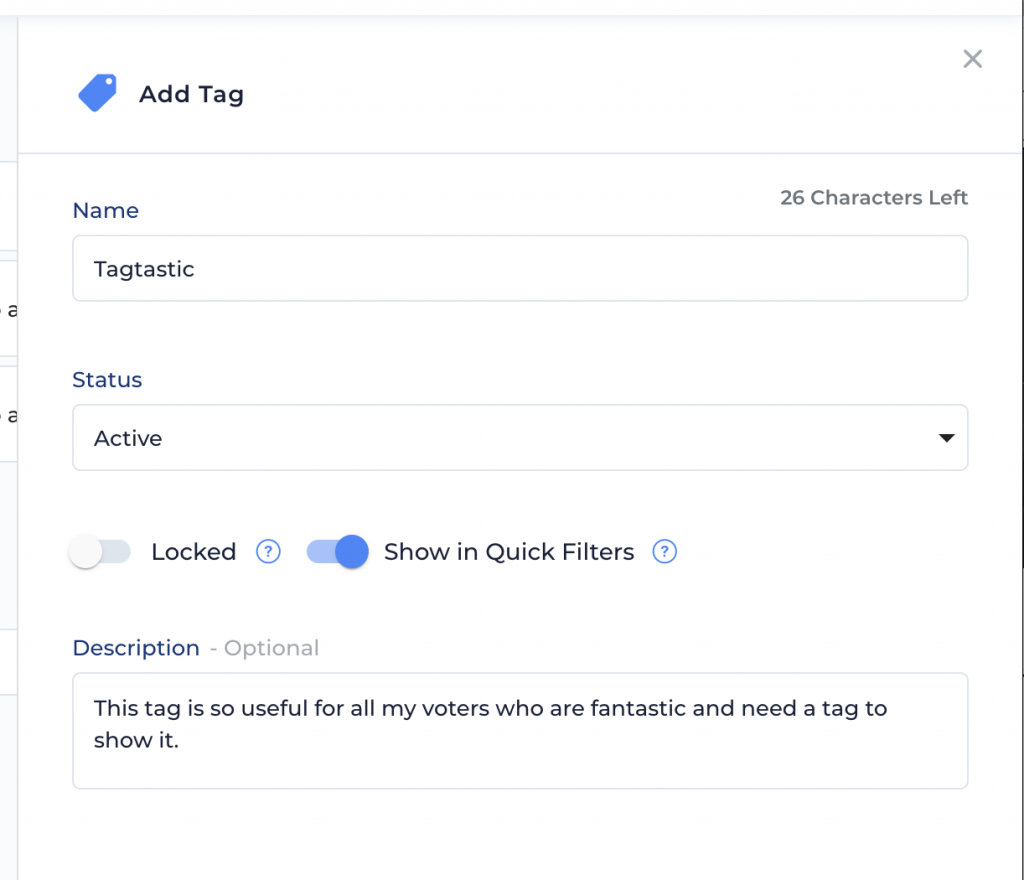Image resolution: width=1024 pixels, height=880 pixels.
Task: Place cursor after 'show it.' in description
Action: (x=180, y=740)
